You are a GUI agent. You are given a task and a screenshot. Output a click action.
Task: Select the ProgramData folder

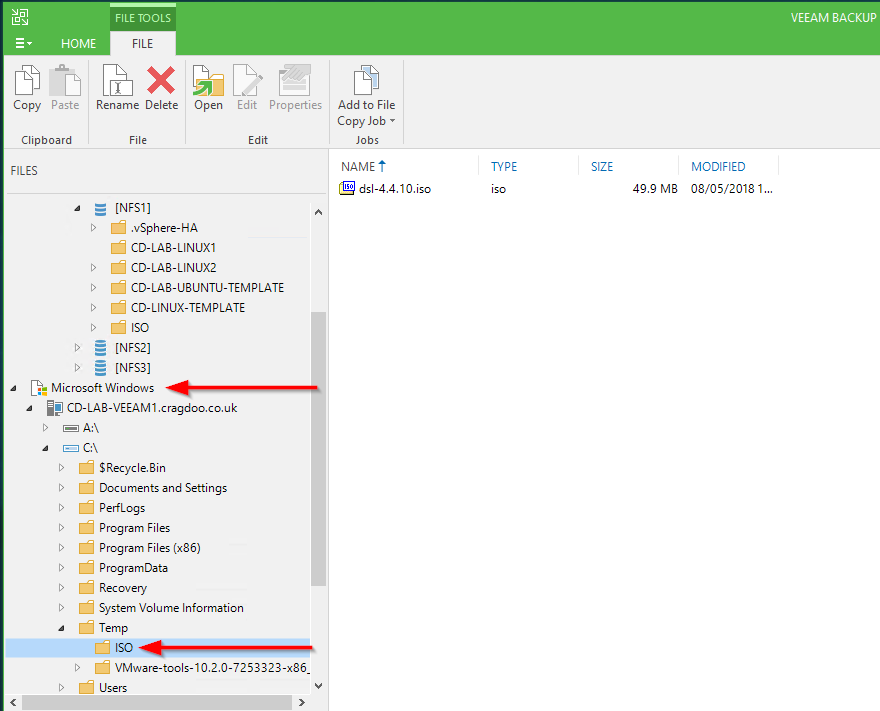coord(134,568)
